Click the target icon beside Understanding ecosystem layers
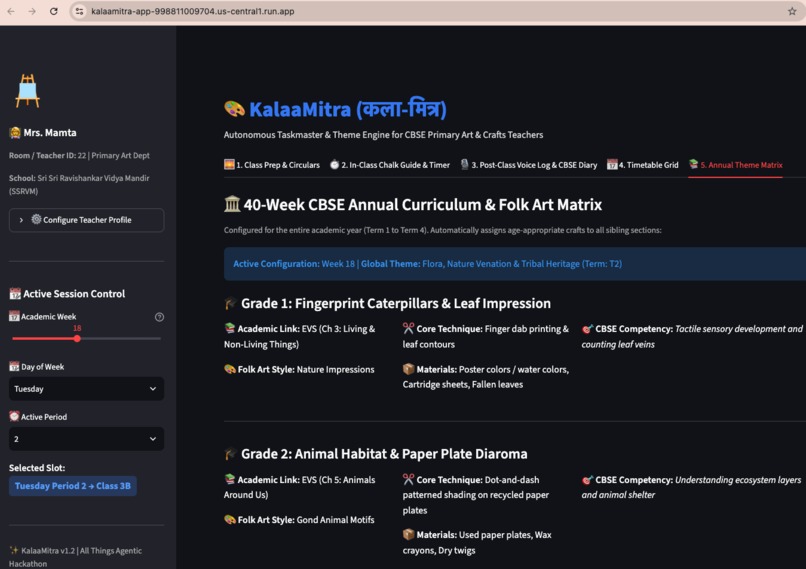Viewport: 806px width, 569px height. 587,480
